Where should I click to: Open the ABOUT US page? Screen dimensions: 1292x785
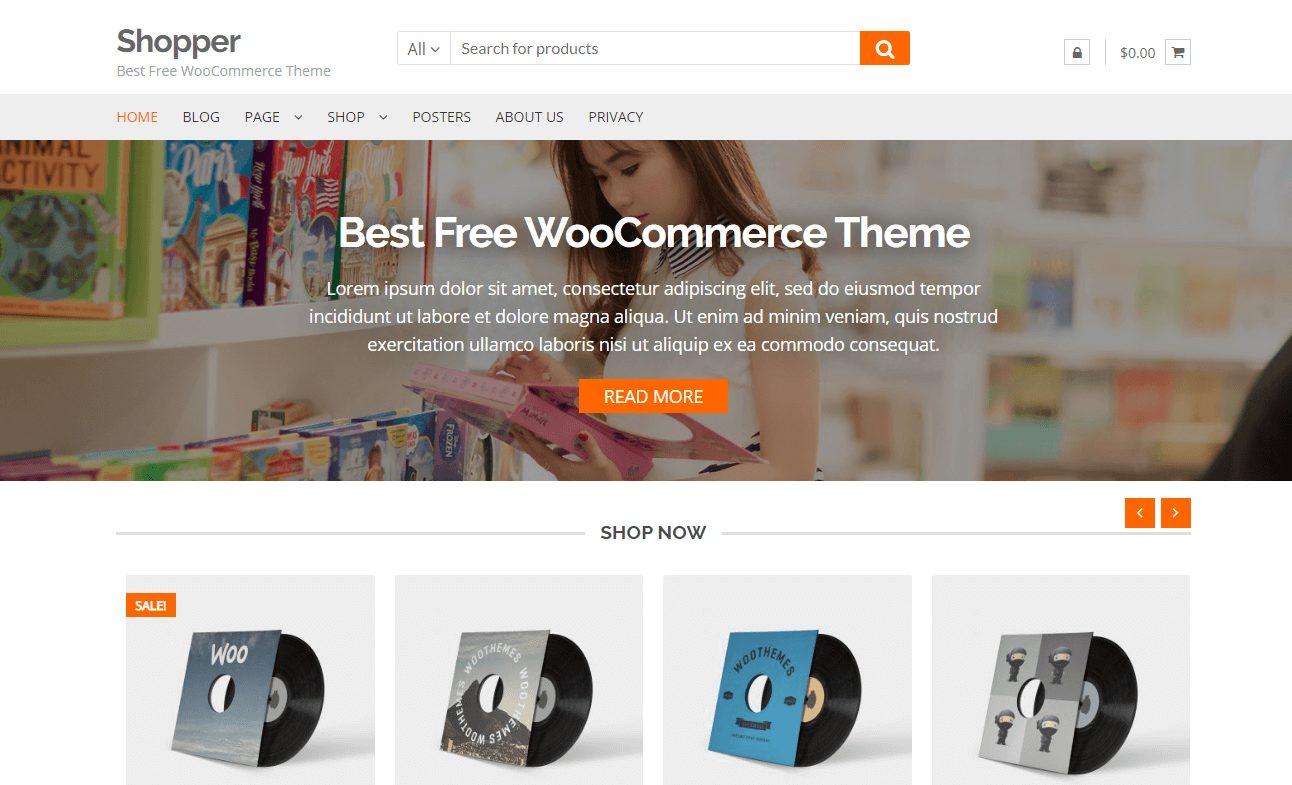coord(529,117)
